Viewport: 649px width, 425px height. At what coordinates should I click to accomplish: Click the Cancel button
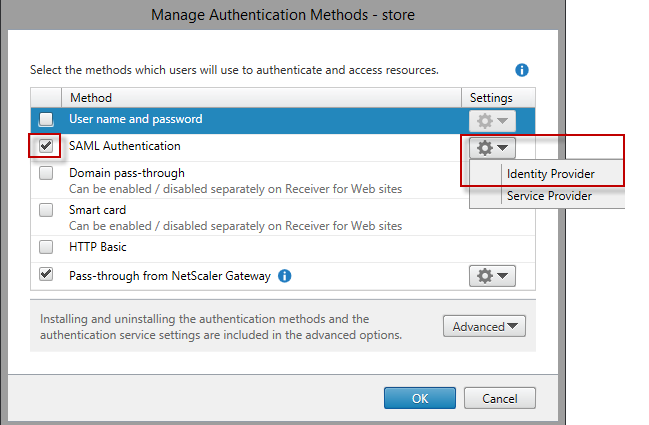tap(498, 398)
